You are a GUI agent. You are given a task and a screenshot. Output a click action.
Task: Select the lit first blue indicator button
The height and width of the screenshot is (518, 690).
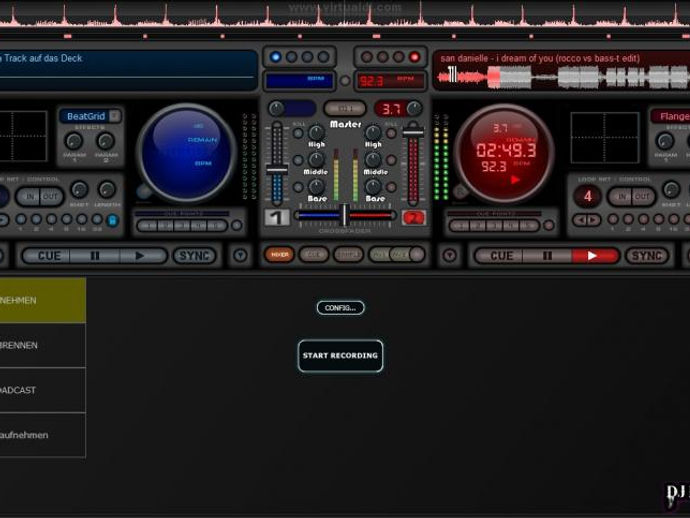pos(275,57)
